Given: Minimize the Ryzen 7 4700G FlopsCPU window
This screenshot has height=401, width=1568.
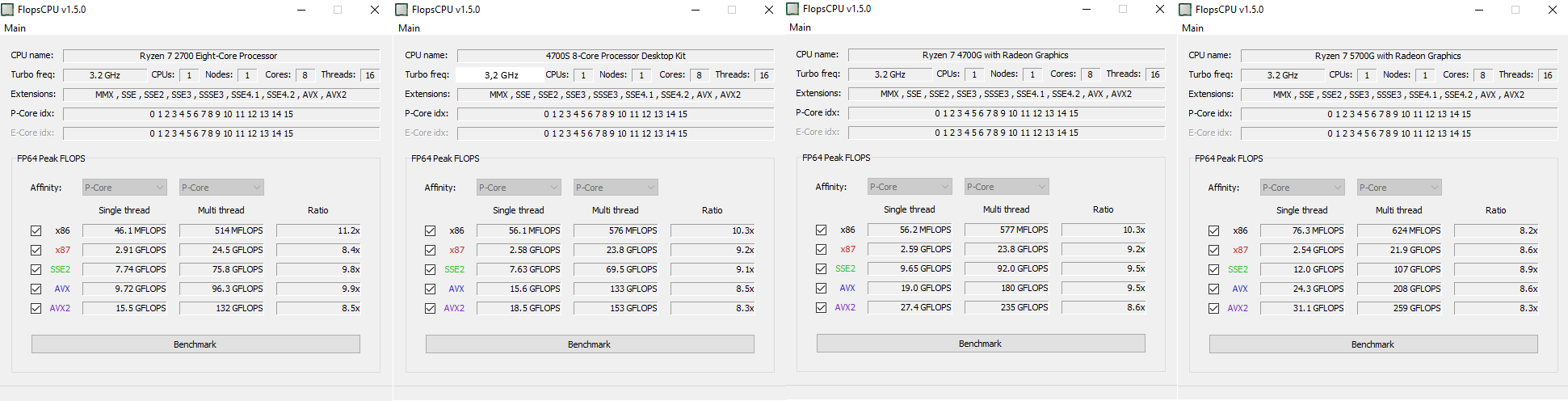Looking at the screenshot, I should point(1087,9).
